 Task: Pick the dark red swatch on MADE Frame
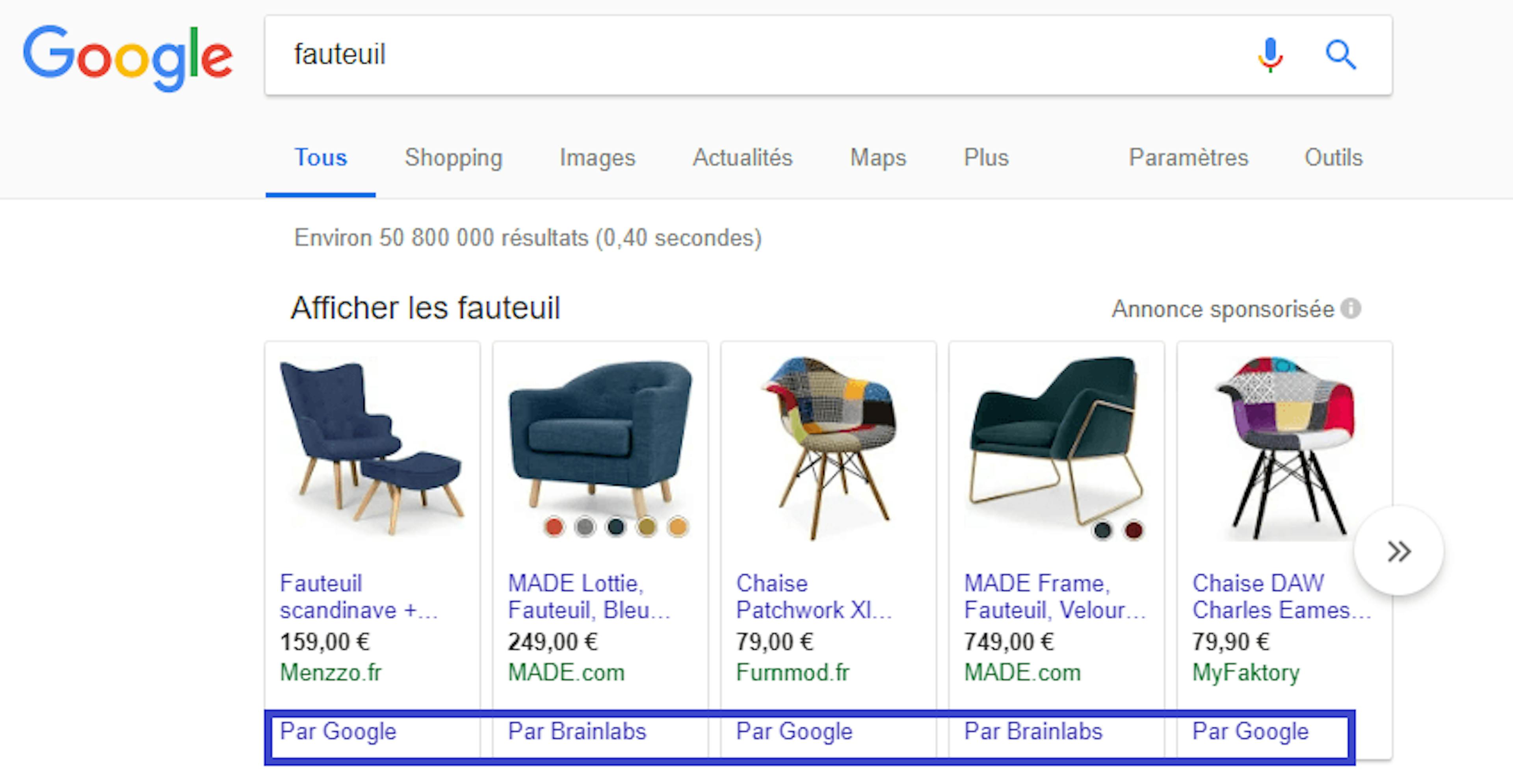(x=1133, y=530)
